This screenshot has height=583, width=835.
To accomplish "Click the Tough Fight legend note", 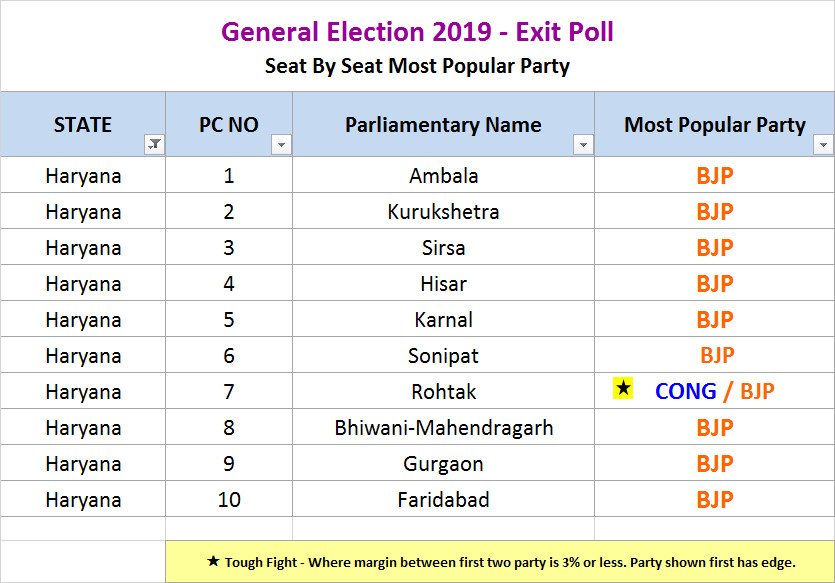I will click(500, 562).
